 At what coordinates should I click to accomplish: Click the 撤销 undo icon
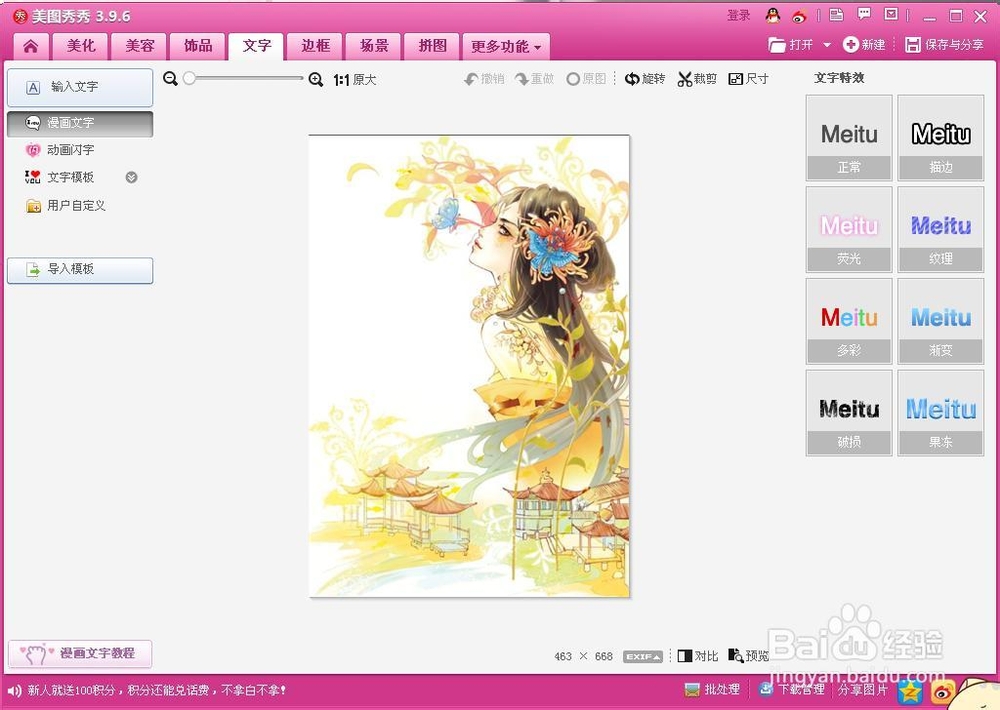[484, 78]
